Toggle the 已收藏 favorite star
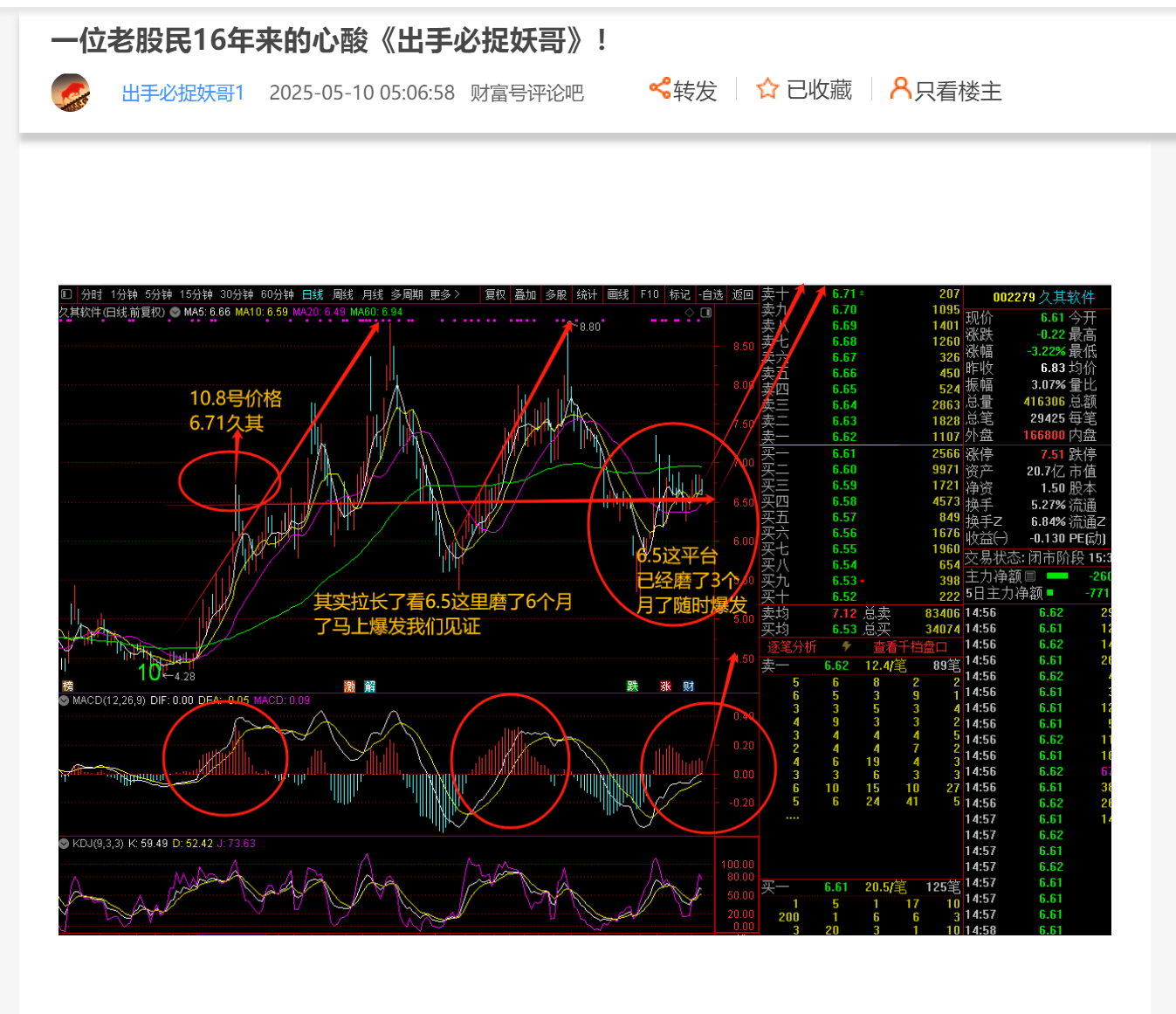 (804, 90)
